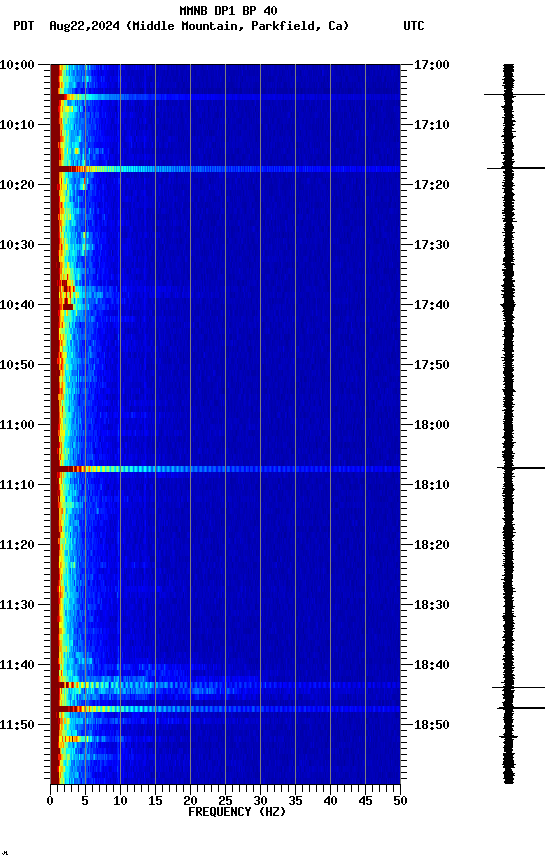The image size is (552, 864).
Task: Click the title text 'MMNB DP1 BP 40'
Action: coord(228,10)
